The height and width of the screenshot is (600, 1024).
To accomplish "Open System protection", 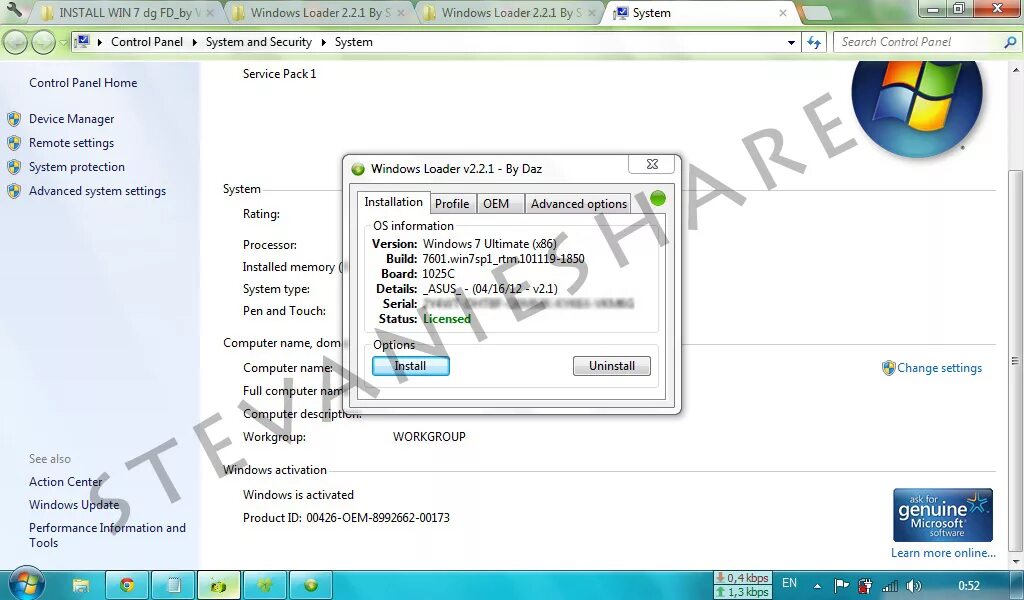I will [x=76, y=167].
